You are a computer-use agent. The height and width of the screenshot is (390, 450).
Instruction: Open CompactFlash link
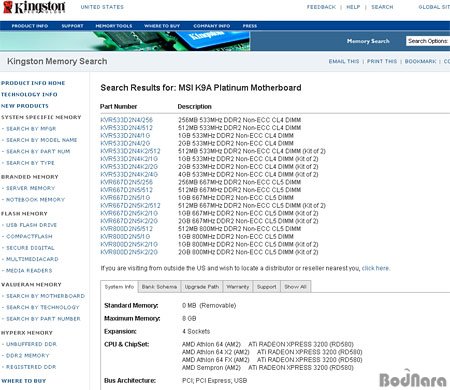[x=29, y=236]
